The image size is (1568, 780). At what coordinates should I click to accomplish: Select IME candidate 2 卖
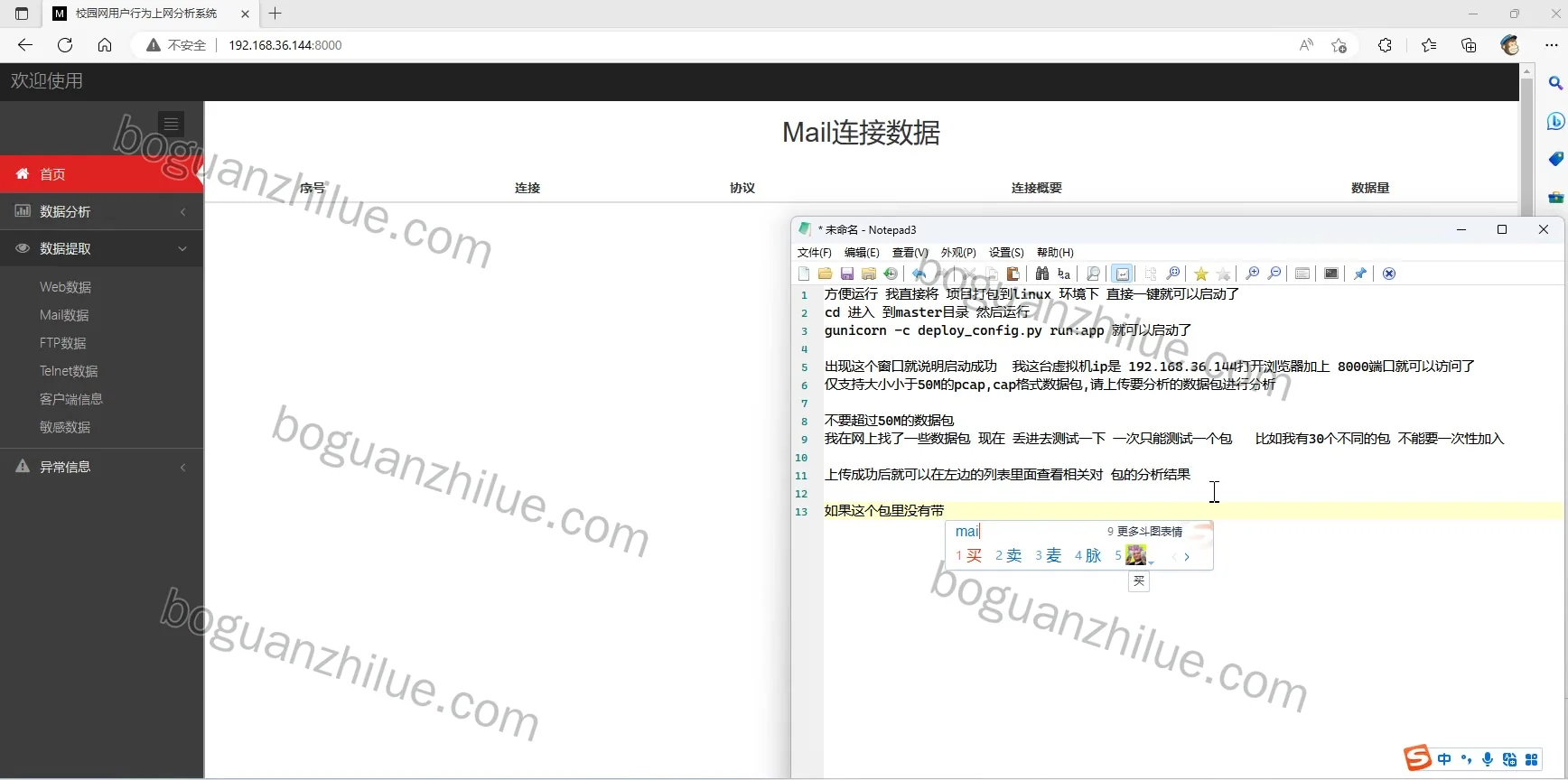pyautogui.click(x=1008, y=555)
